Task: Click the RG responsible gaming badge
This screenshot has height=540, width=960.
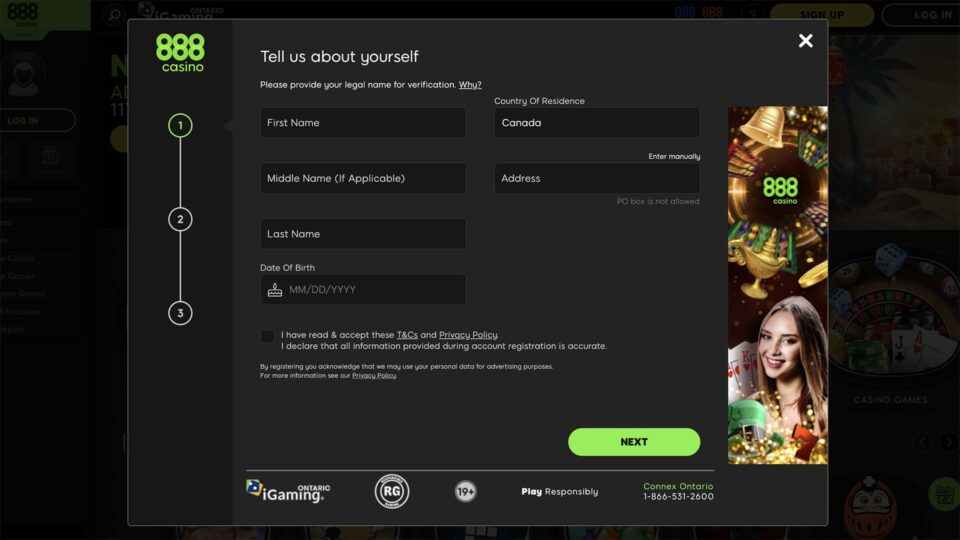Action: [x=392, y=491]
